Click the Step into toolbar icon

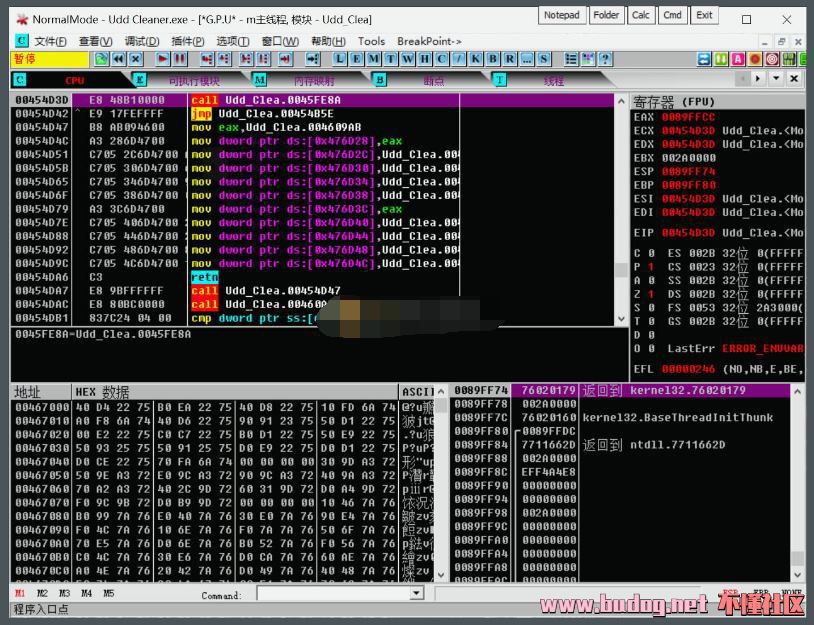[x=207, y=59]
